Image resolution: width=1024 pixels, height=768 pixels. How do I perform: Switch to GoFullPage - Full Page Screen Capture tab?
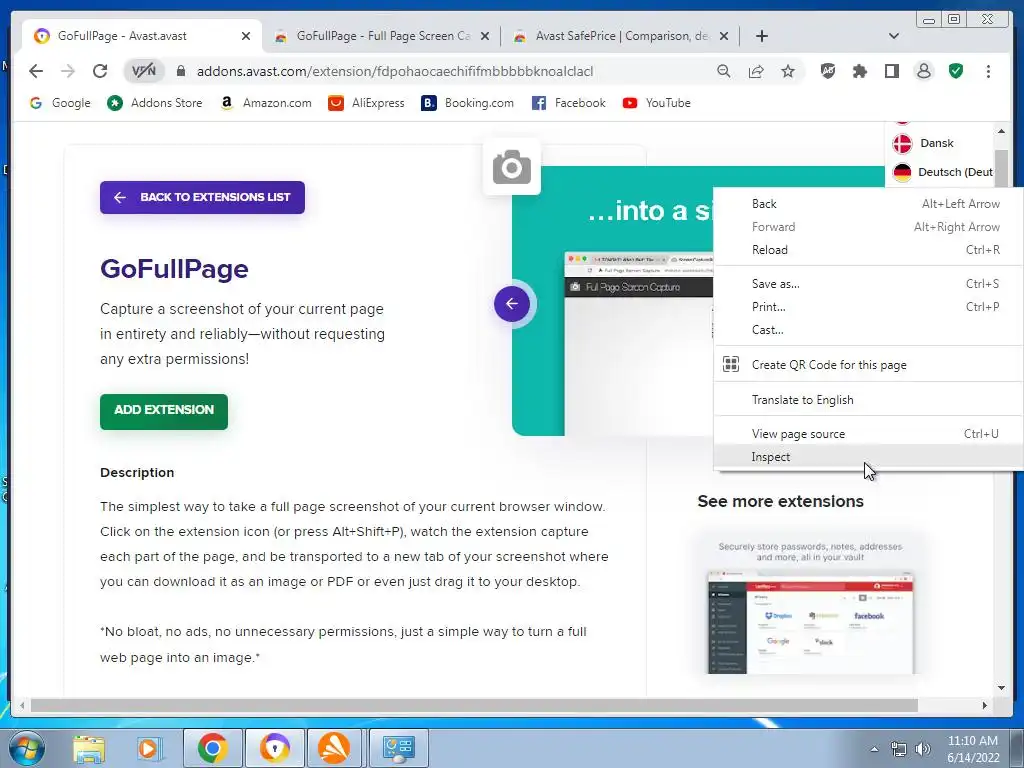(x=382, y=36)
